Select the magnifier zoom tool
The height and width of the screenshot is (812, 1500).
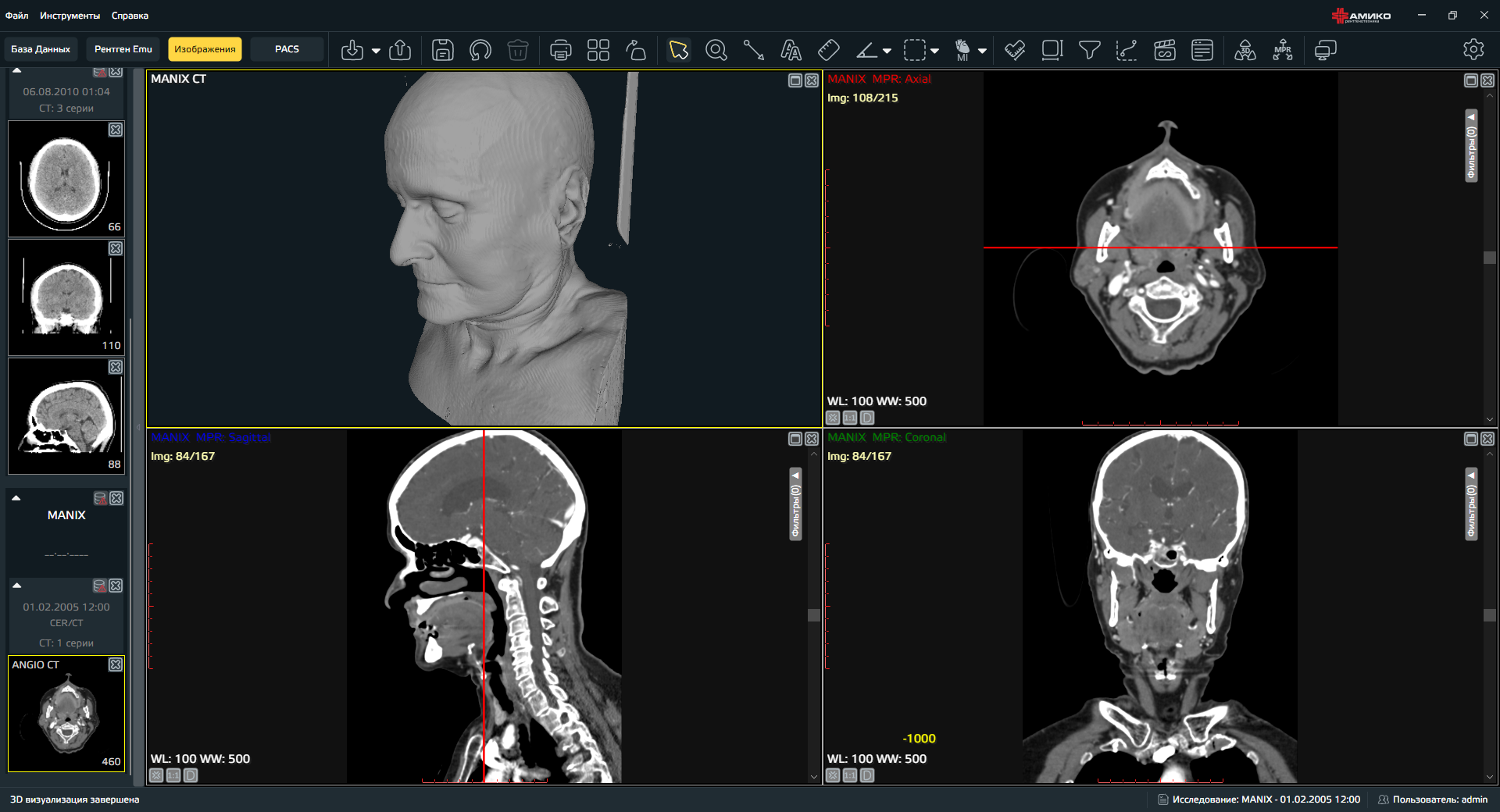click(716, 50)
